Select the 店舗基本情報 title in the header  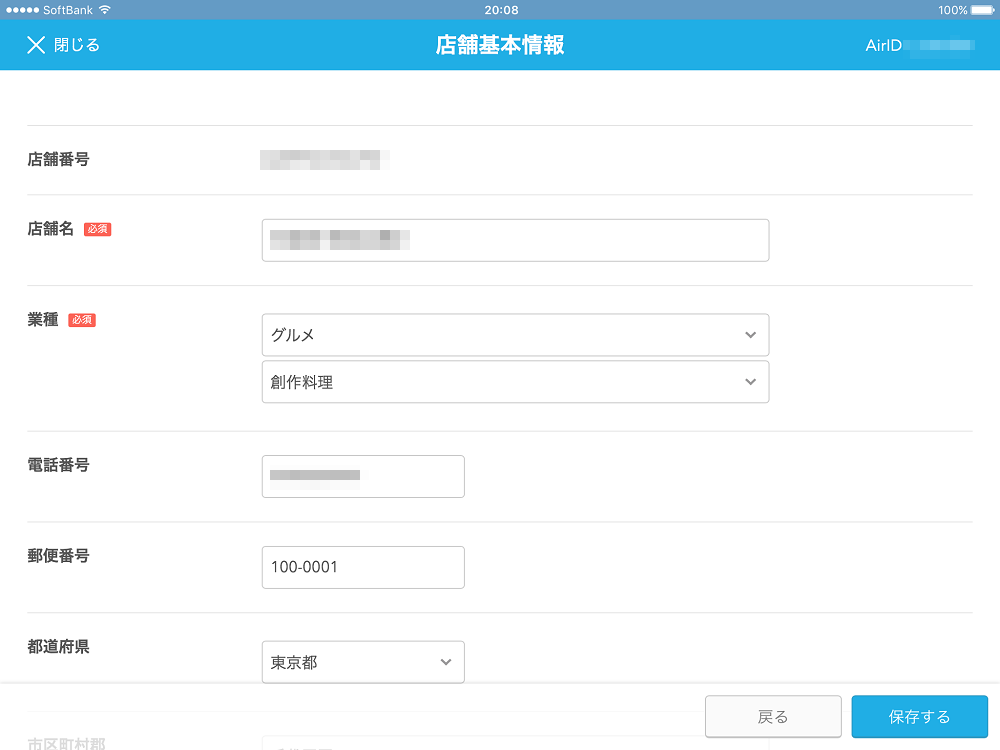(500, 45)
